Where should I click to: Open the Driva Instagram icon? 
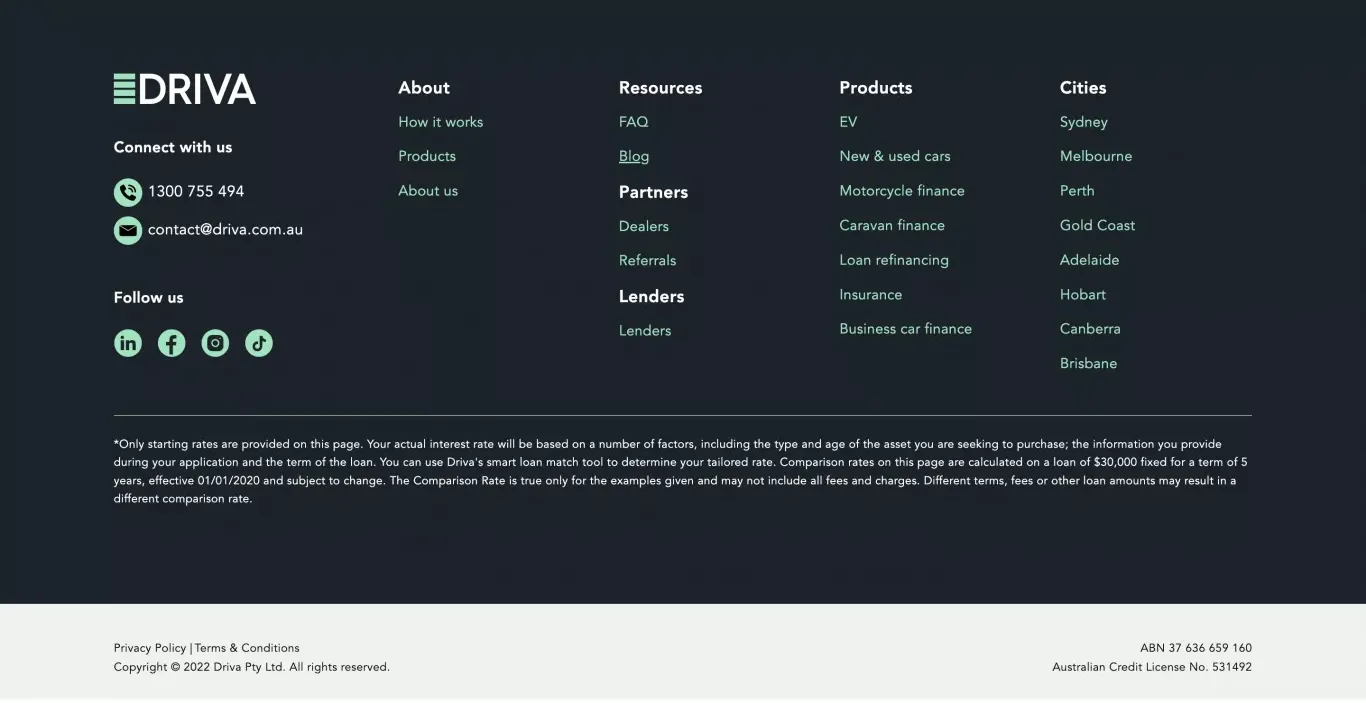215,343
